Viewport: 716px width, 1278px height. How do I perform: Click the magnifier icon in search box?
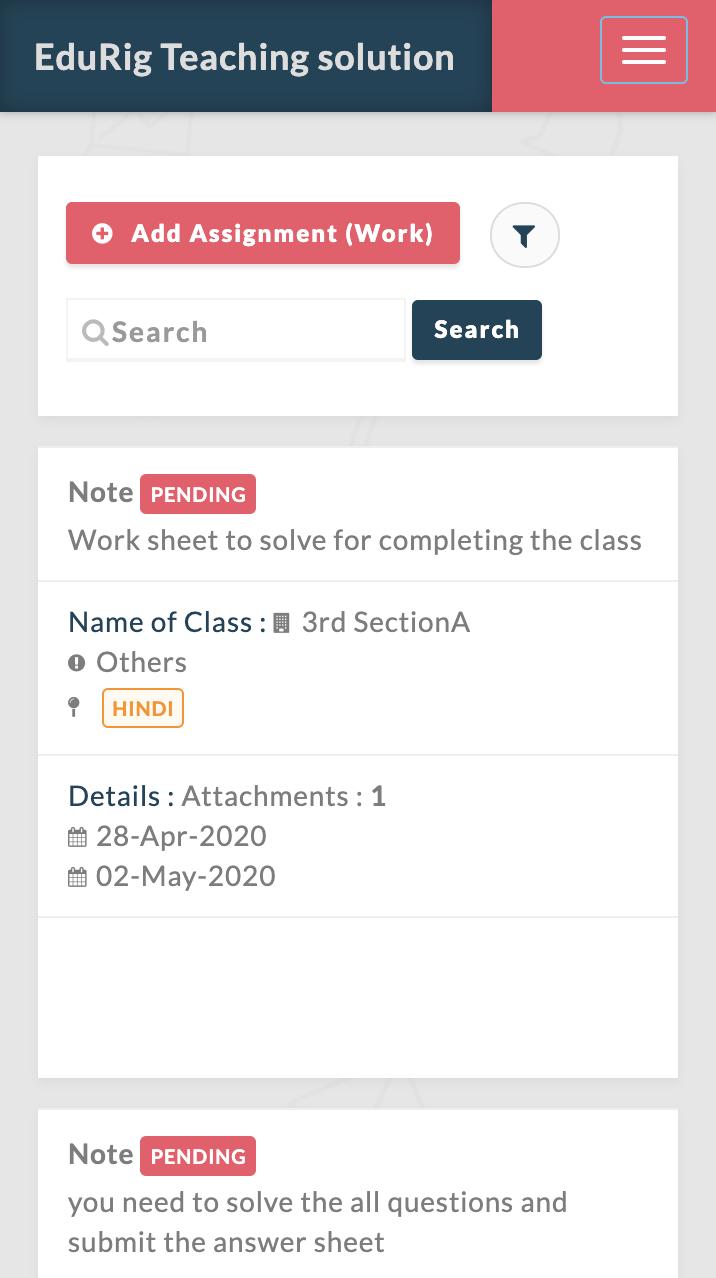click(x=95, y=332)
